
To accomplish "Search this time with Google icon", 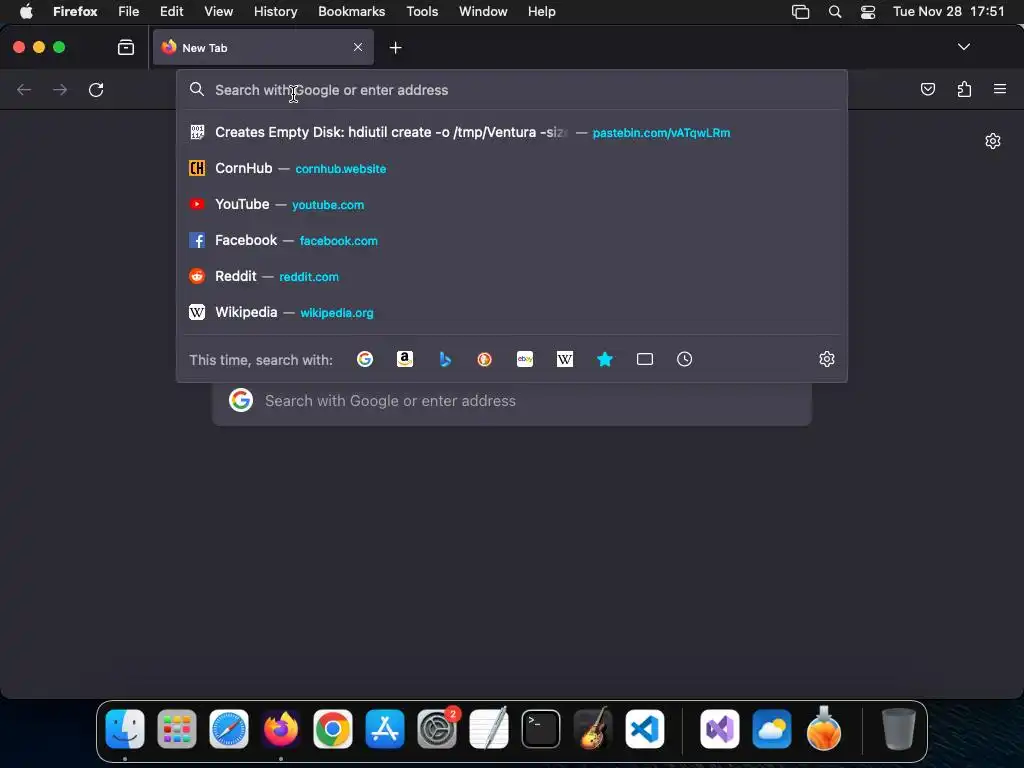I will (365, 359).
